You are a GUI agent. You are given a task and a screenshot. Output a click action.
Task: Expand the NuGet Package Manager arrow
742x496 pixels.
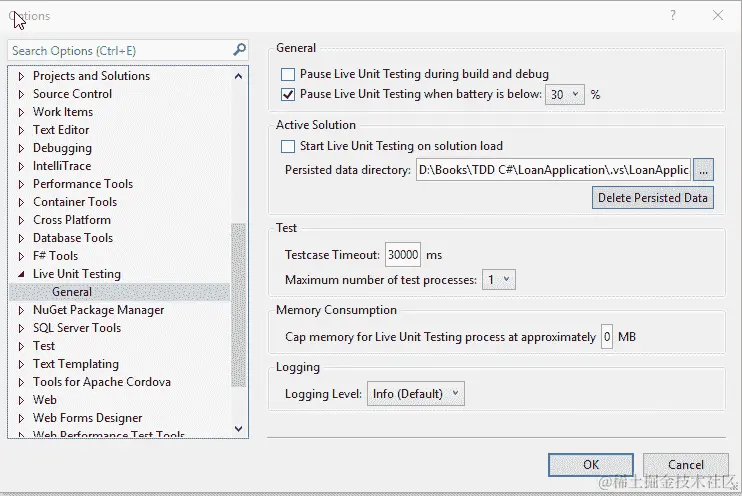[21, 310]
